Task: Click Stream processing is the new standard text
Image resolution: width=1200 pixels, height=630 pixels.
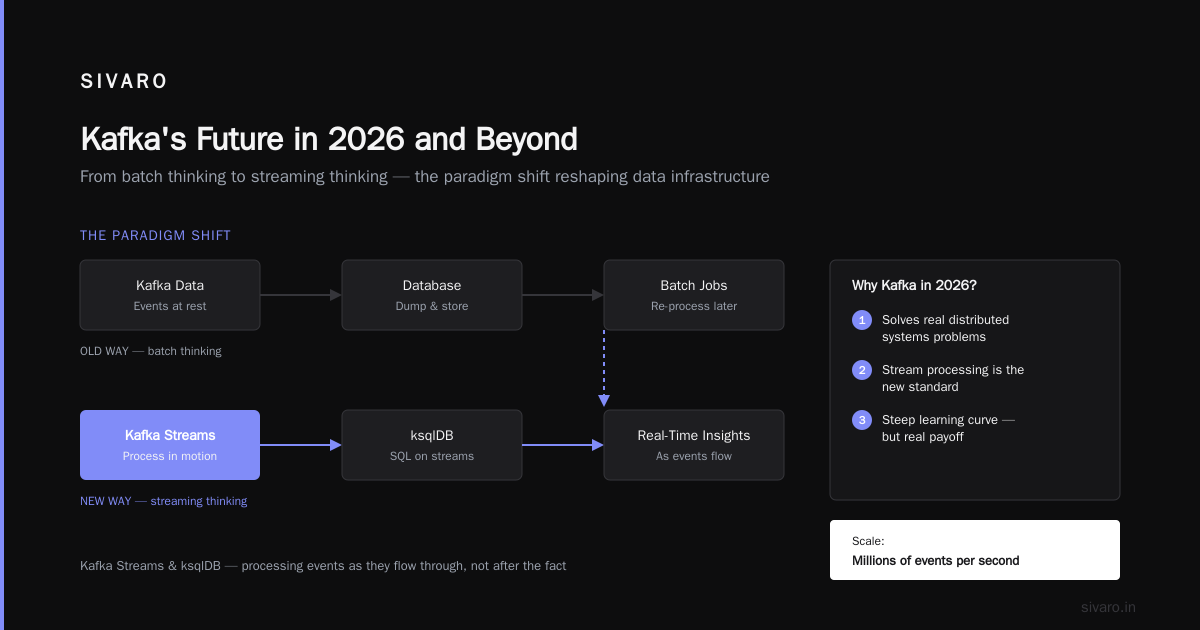Action: coord(953,378)
